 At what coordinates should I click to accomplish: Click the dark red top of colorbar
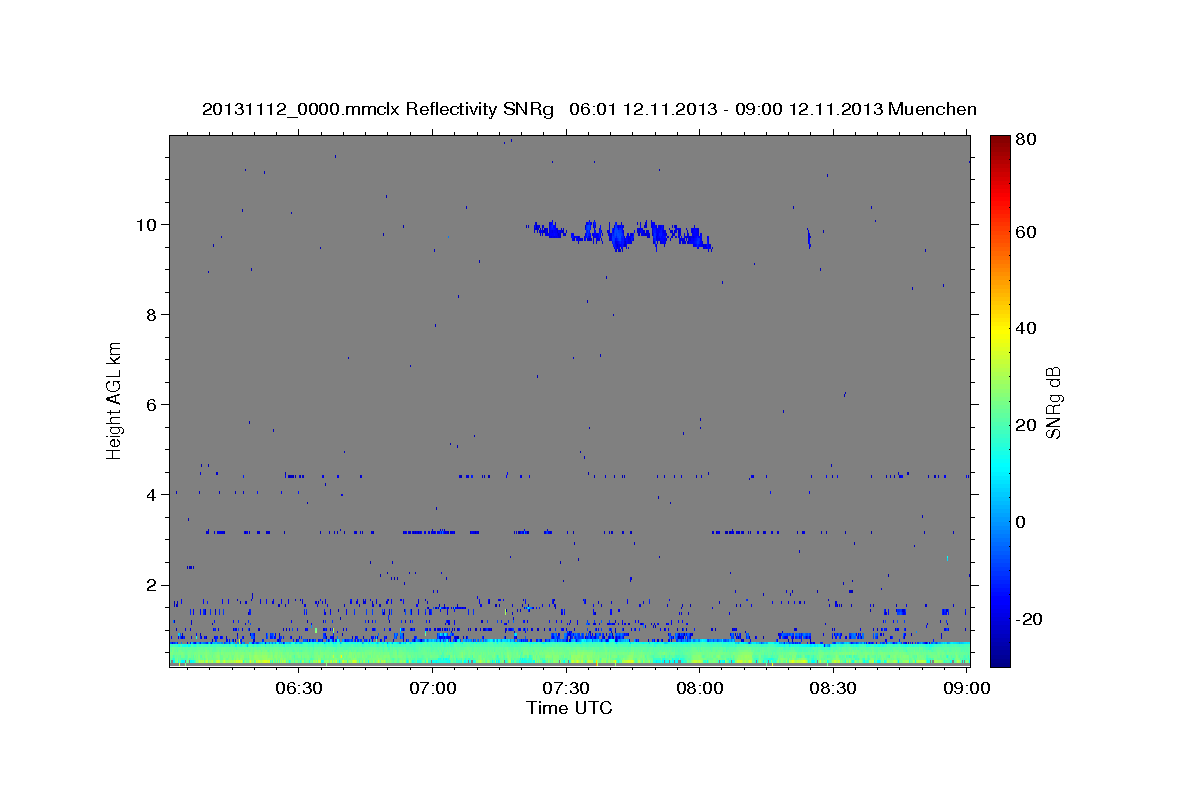1000,142
